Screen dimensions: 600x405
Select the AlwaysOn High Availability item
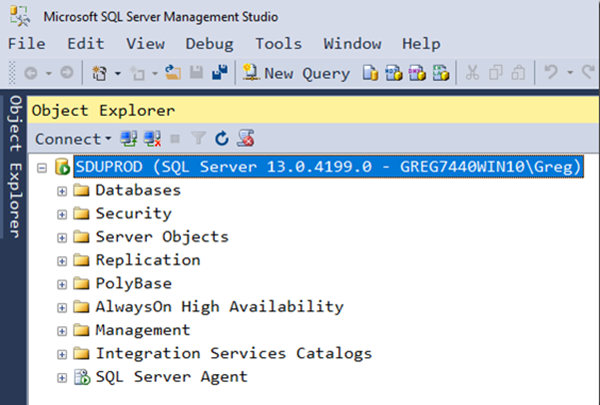pyautogui.click(x=219, y=307)
